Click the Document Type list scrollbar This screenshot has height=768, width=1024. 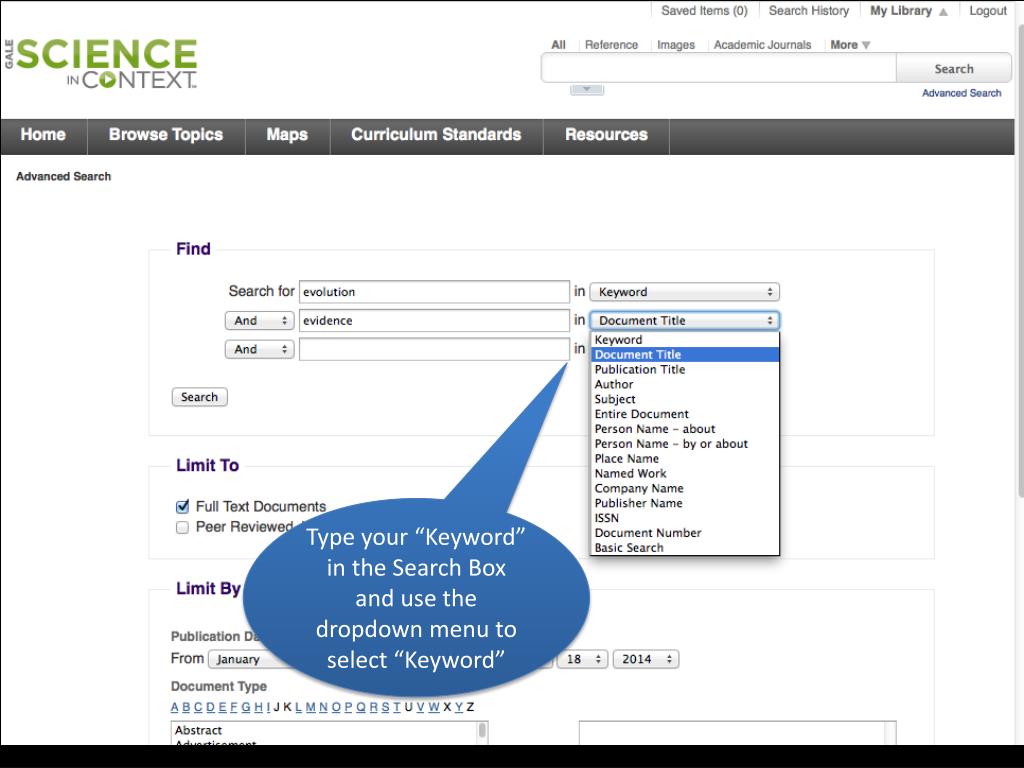click(483, 733)
